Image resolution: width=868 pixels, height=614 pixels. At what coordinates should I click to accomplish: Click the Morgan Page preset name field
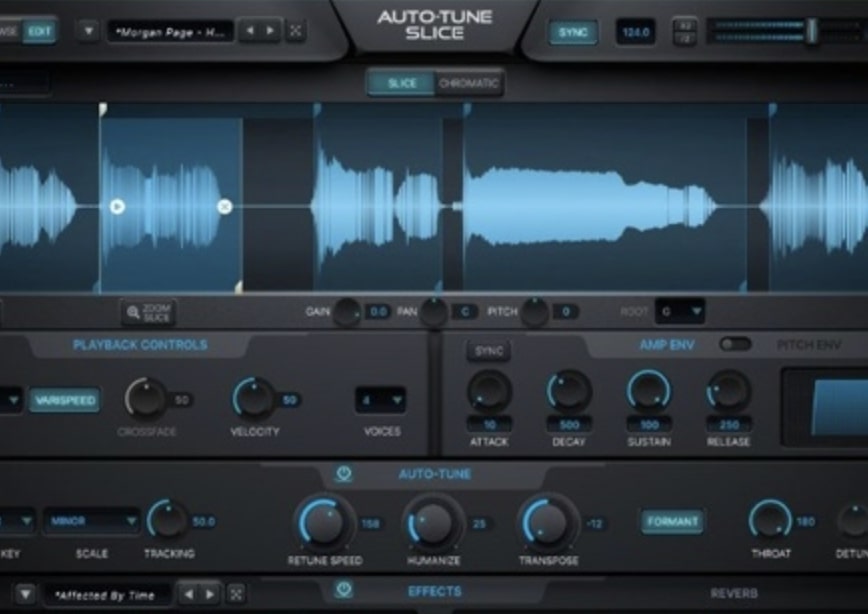point(170,32)
